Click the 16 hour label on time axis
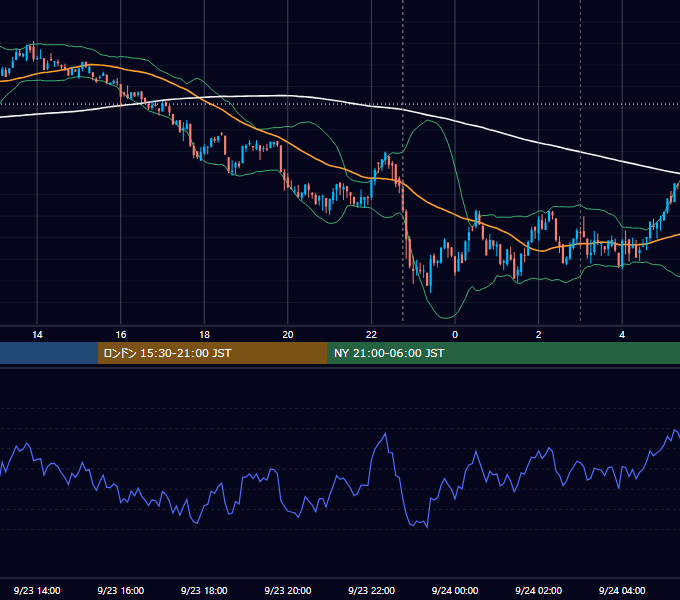The width and height of the screenshot is (680, 600). (121, 335)
